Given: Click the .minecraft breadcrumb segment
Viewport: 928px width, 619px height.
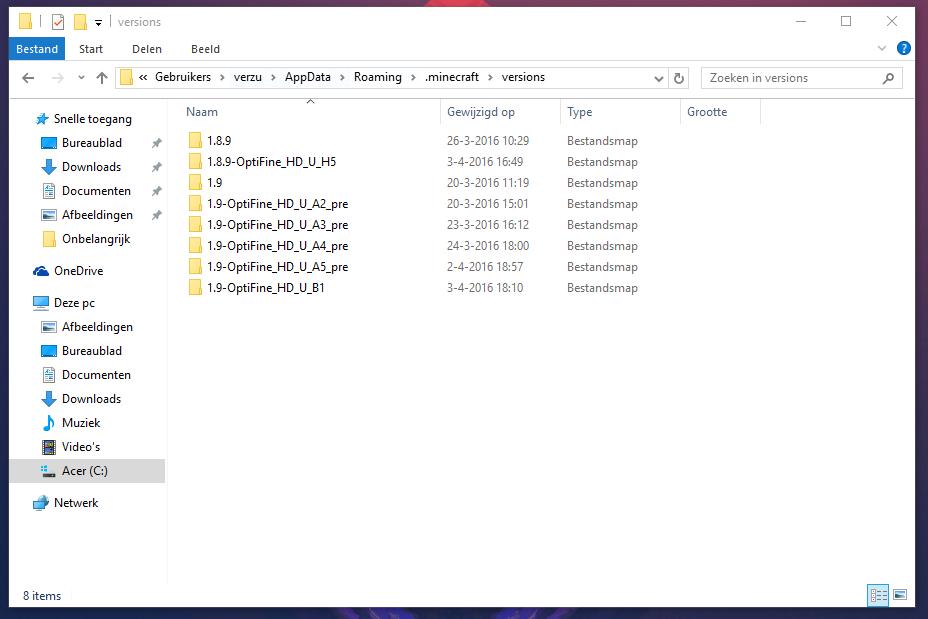Looking at the screenshot, I should click(x=452, y=78).
